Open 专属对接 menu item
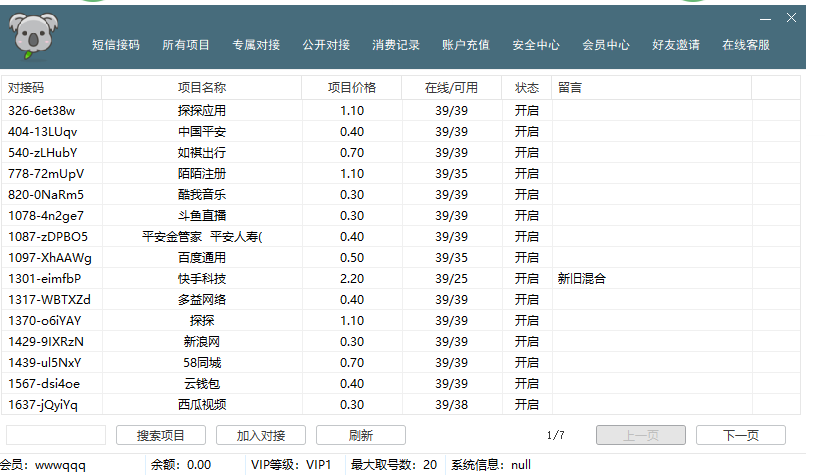825x475 pixels. point(256,45)
